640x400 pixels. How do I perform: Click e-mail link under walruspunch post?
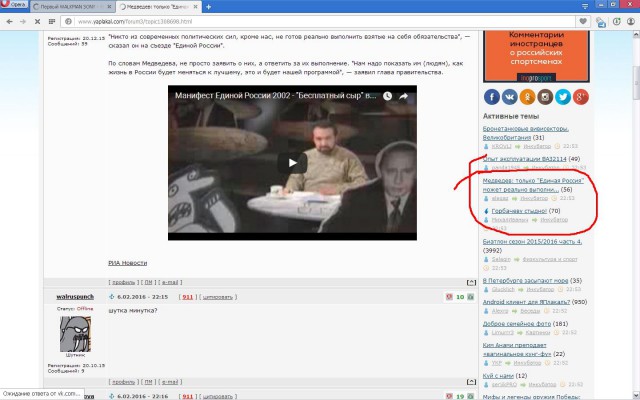pyautogui.click(x=170, y=382)
